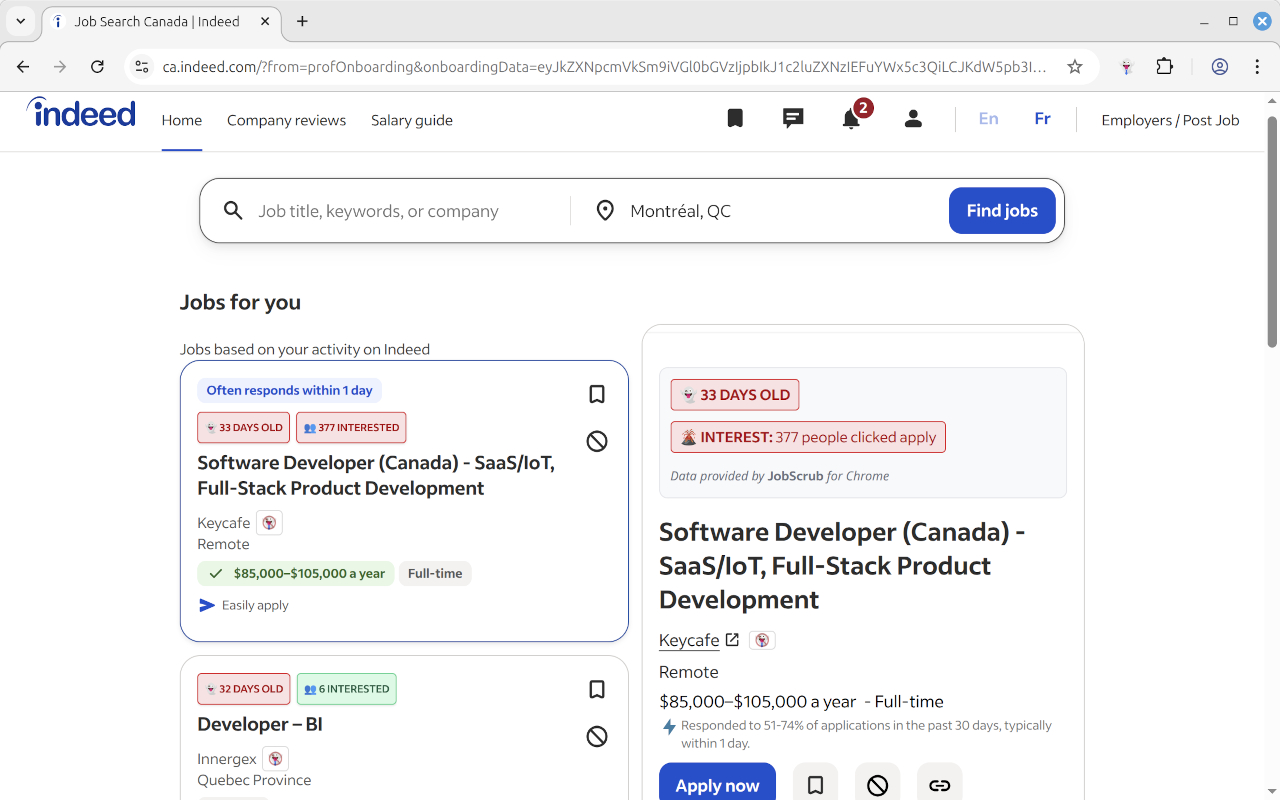The height and width of the screenshot is (800, 1280).
Task: Switch language to Fr
Action: (x=1042, y=119)
